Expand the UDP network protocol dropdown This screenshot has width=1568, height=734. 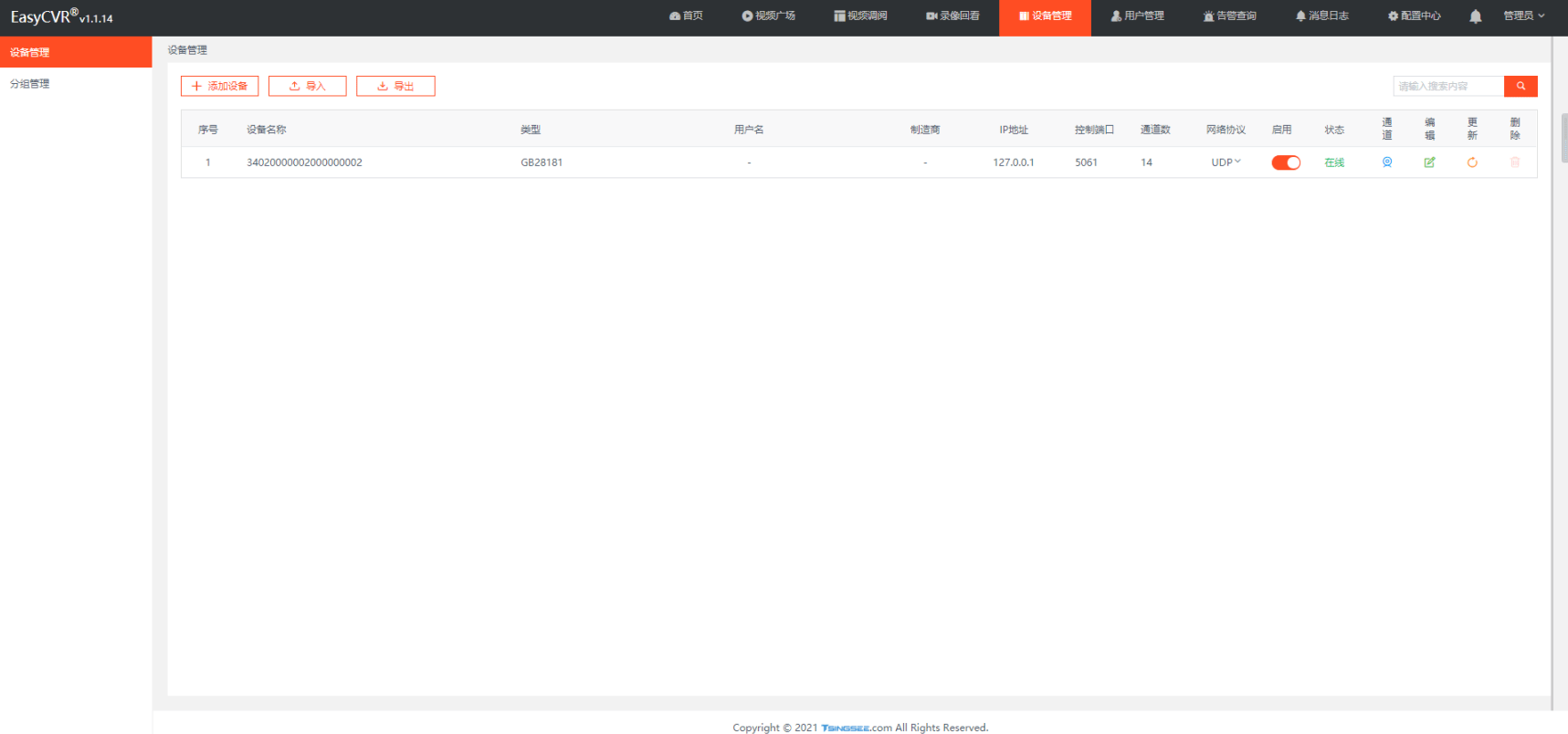(x=1226, y=163)
